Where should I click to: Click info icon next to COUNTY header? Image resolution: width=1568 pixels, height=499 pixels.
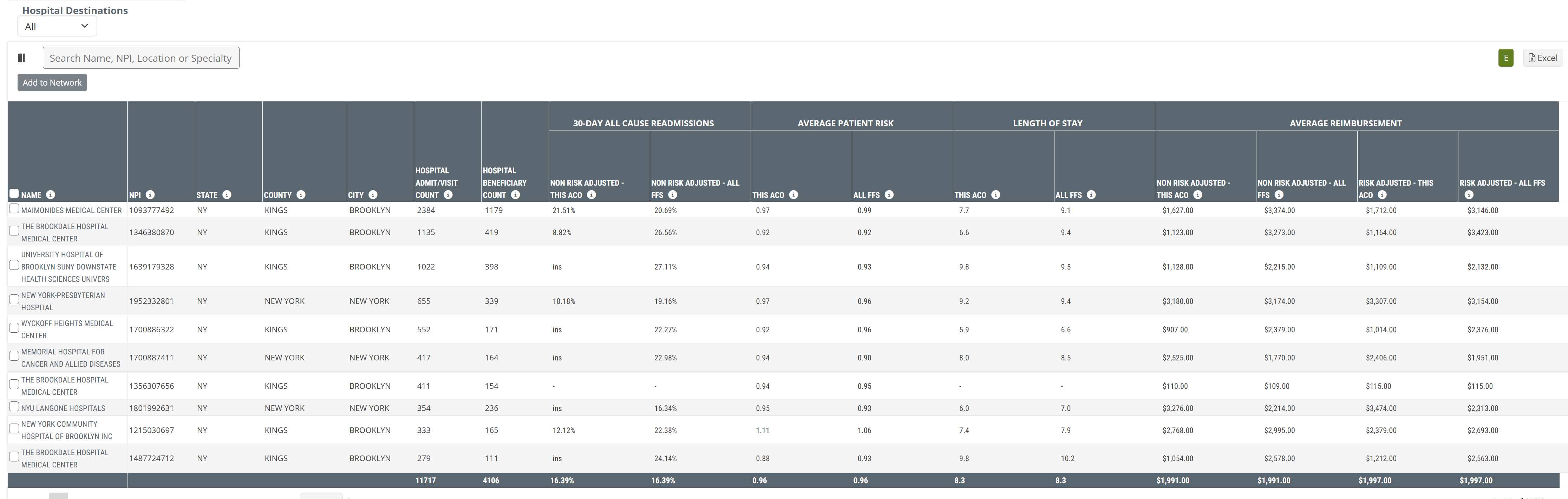[301, 194]
